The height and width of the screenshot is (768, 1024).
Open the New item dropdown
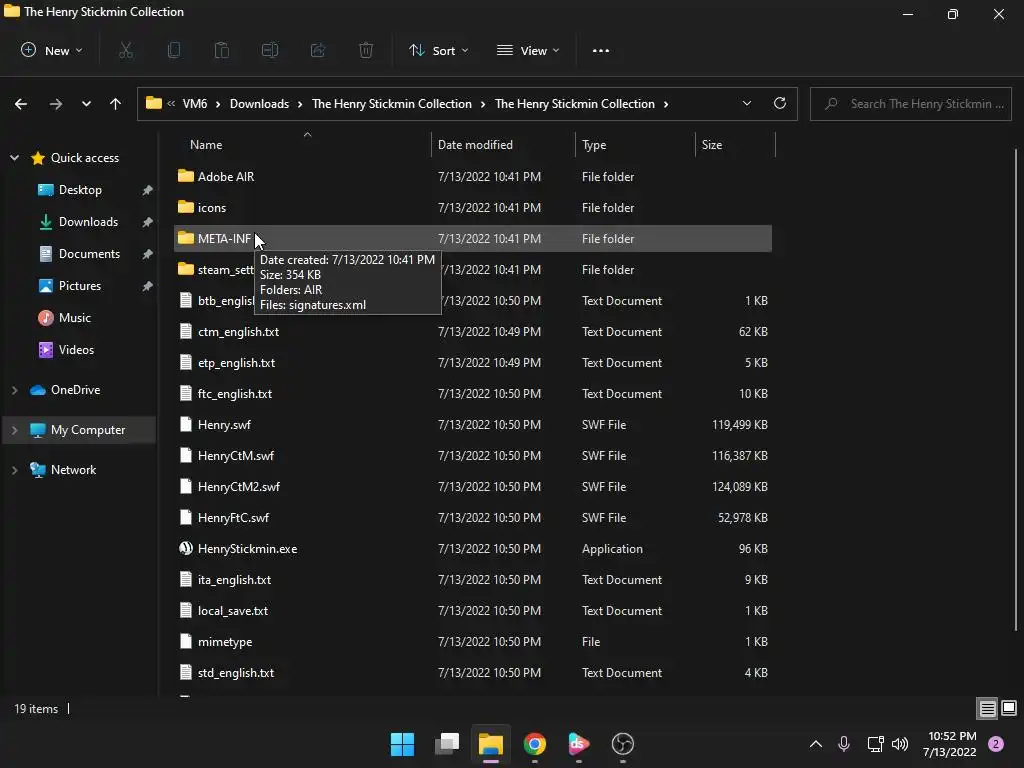[52, 50]
